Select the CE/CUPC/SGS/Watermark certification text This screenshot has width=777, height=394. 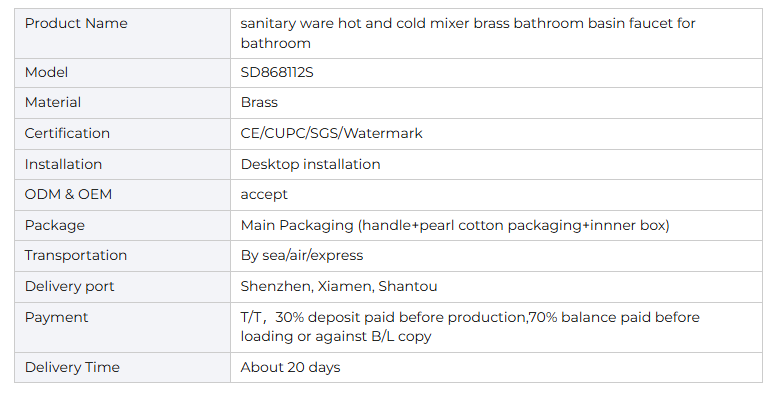(x=332, y=133)
